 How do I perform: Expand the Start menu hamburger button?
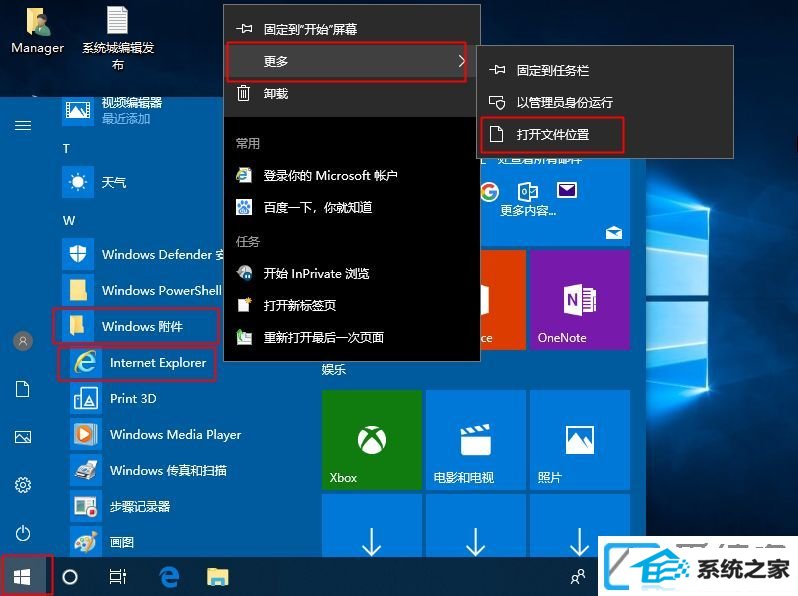23,125
